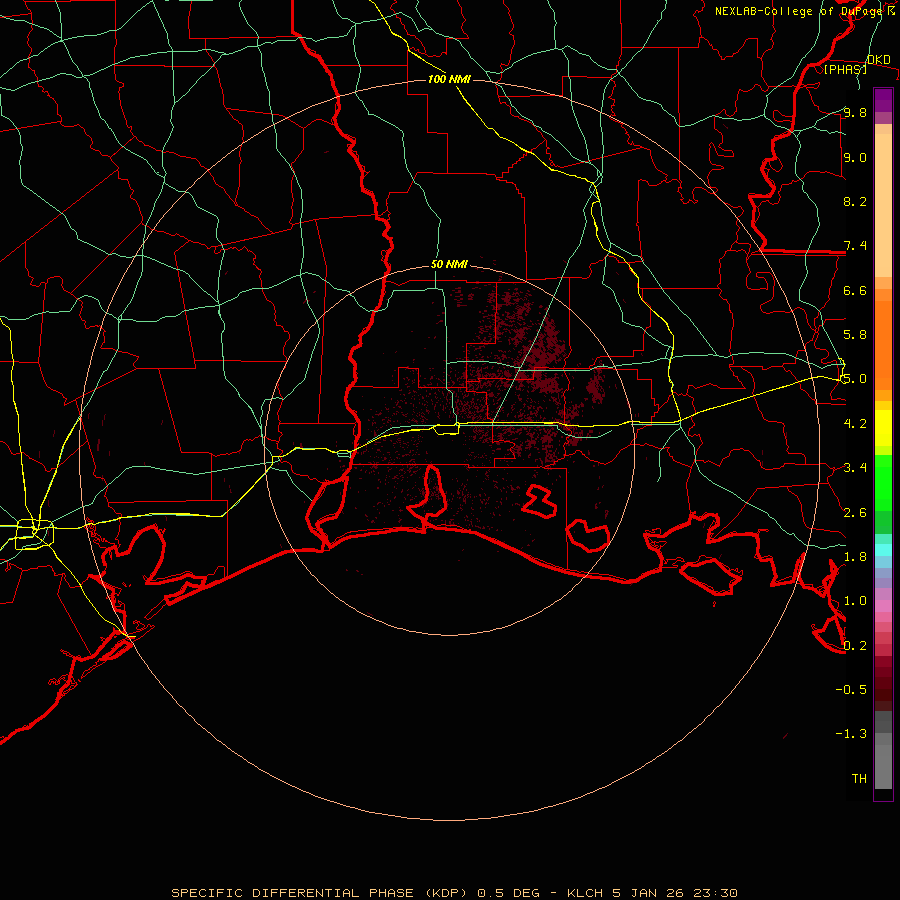
Task: Click the 6.6 scale value
Action: [855, 290]
